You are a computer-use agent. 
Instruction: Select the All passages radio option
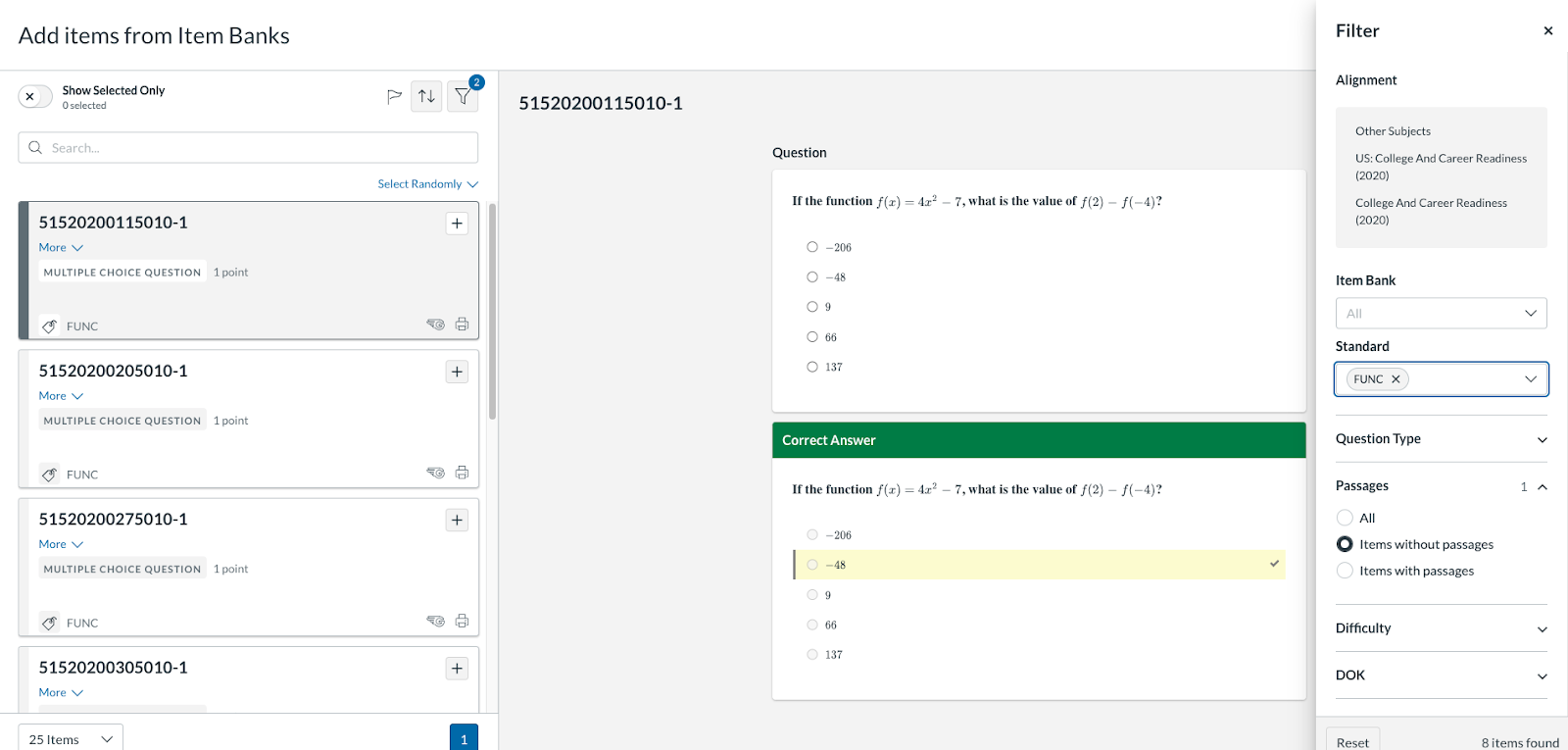click(1345, 518)
